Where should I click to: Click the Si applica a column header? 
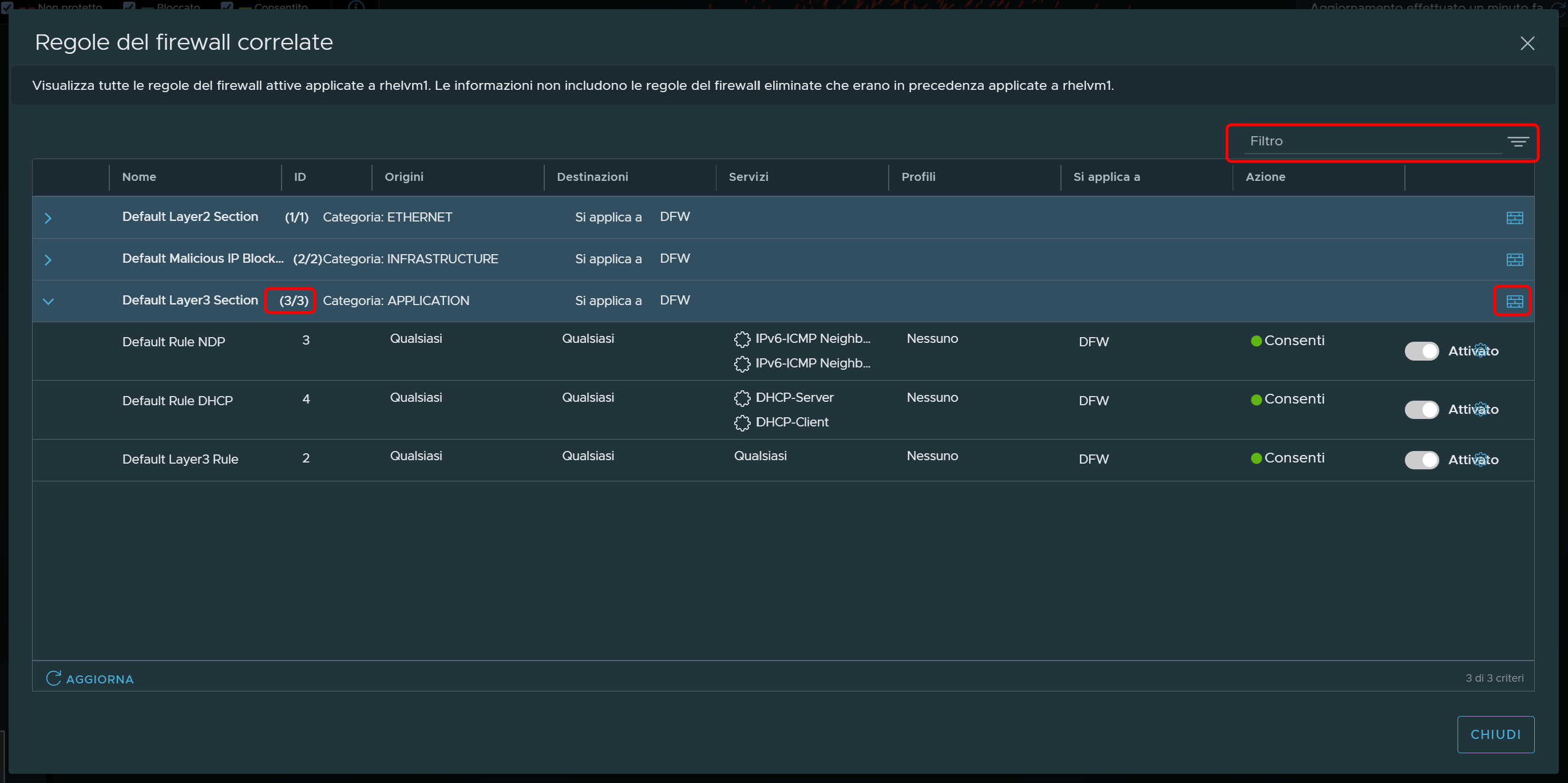click(1107, 176)
